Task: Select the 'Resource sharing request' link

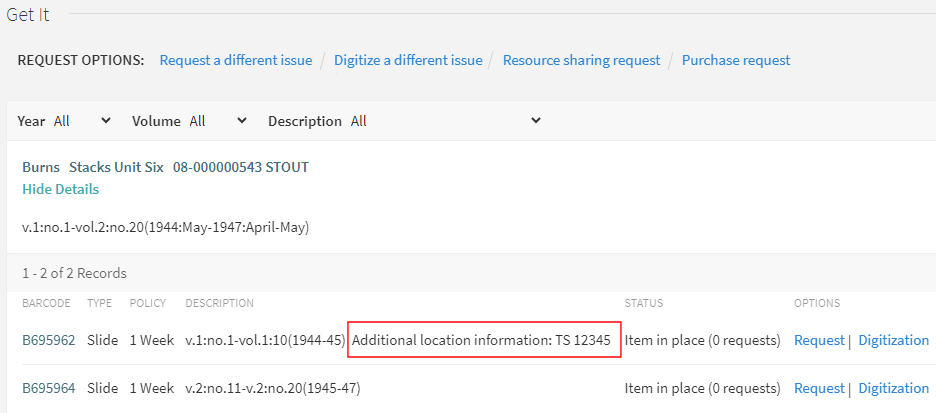Action: (x=581, y=60)
